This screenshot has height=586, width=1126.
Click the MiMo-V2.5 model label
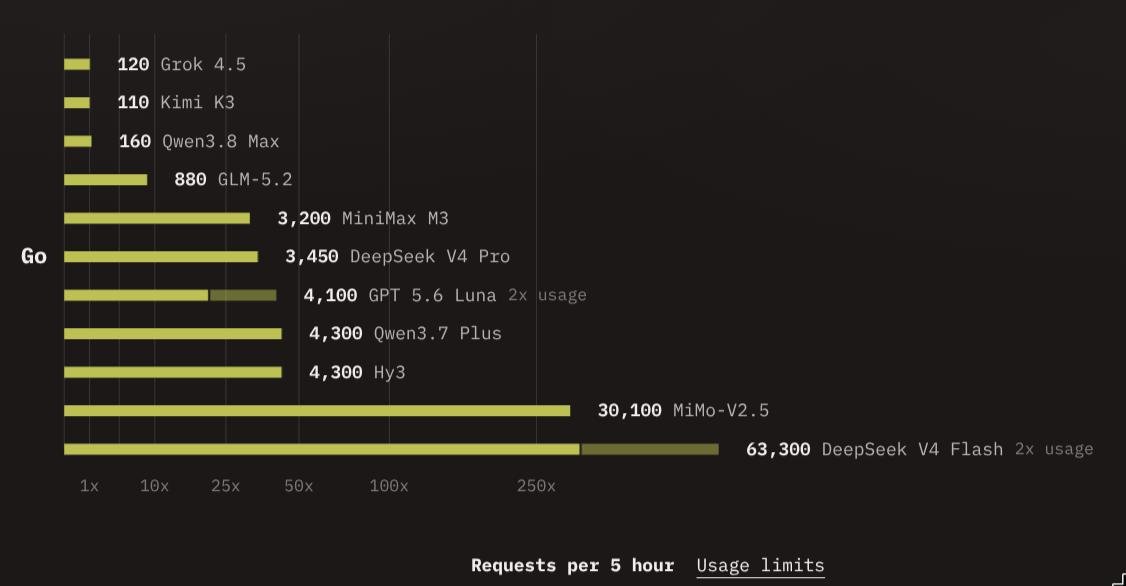(721, 411)
